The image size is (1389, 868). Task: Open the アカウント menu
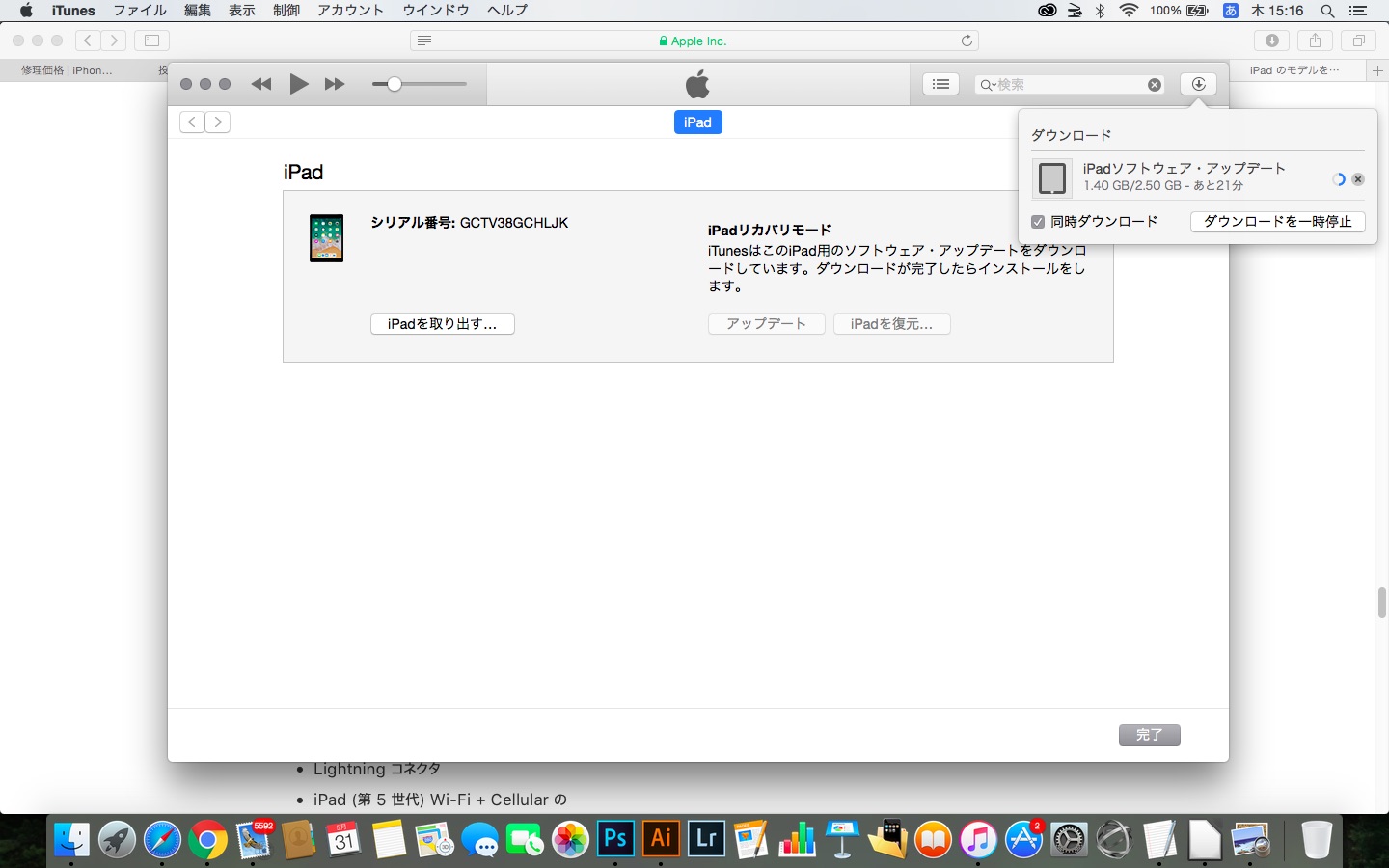pyautogui.click(x=351, y=11)
